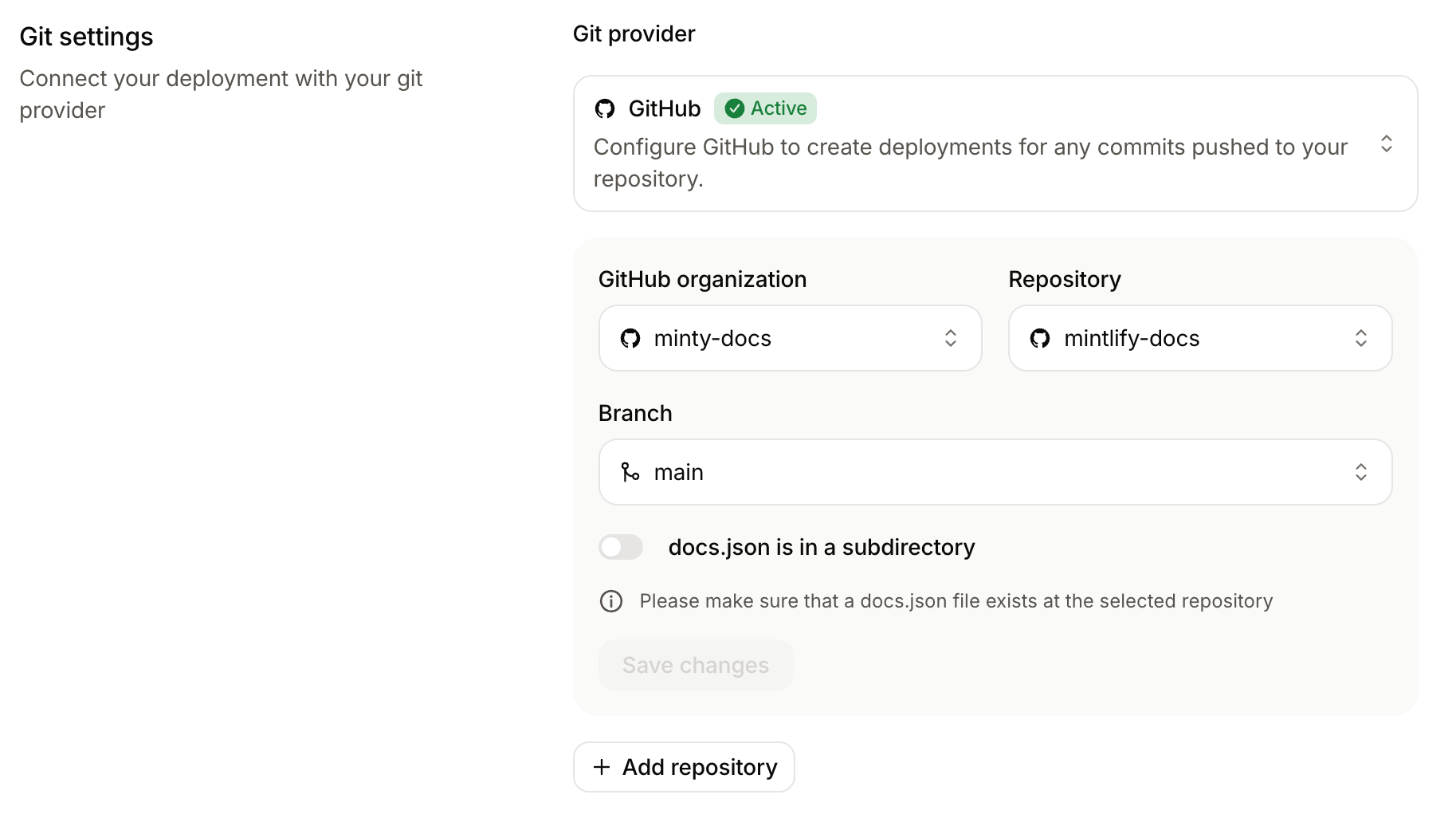This screenshot has height=822, width=1456.
Task: Open the Repository dropdown showing mintlify-docs
Action: pyautogui.click(x=1200, y=338)
